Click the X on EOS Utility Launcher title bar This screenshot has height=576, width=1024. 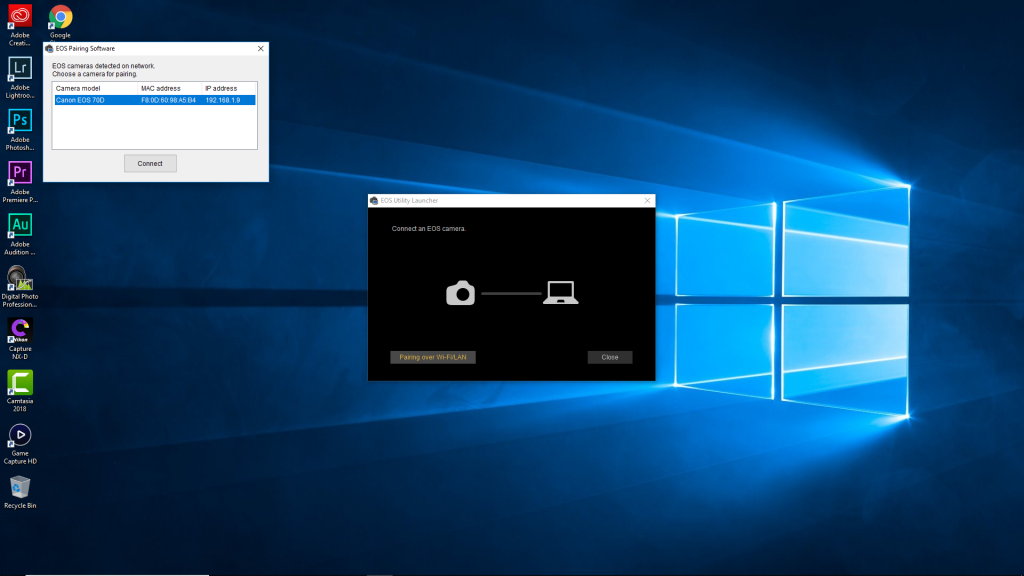[x=647, y=200]
